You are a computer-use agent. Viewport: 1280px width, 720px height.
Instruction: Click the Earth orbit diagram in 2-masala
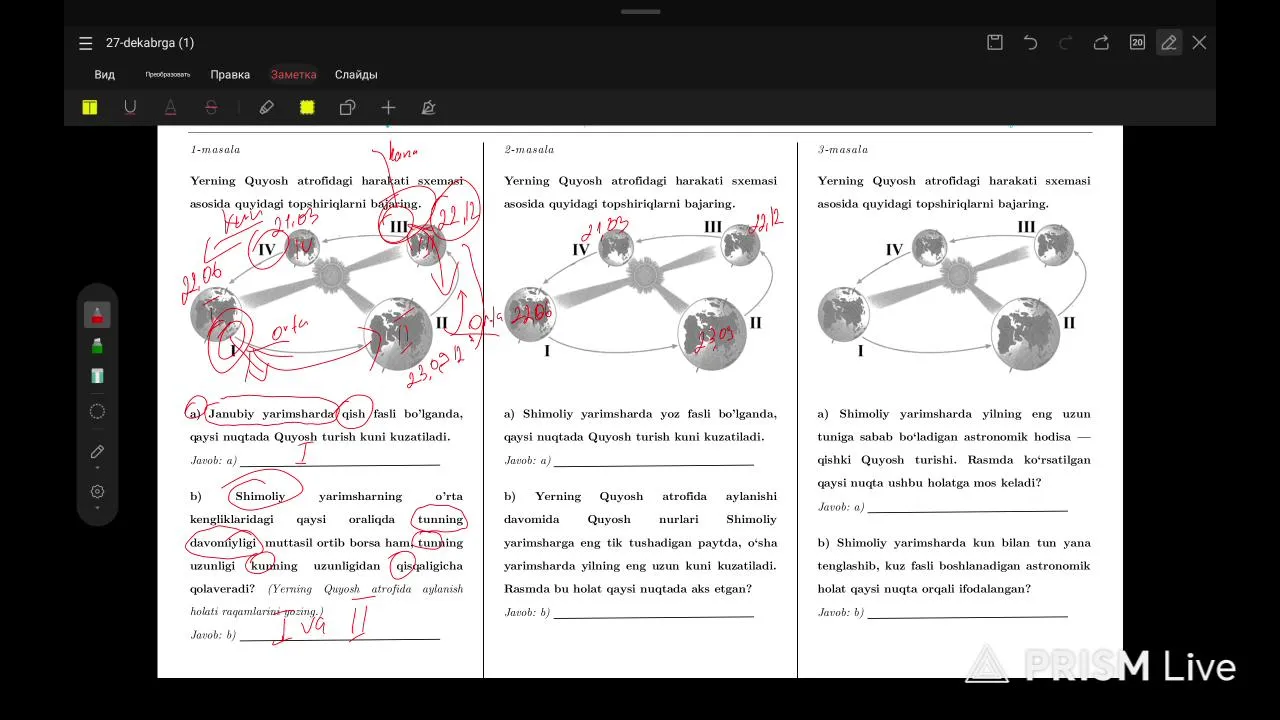pyautogui.click(x=639, y=294)
